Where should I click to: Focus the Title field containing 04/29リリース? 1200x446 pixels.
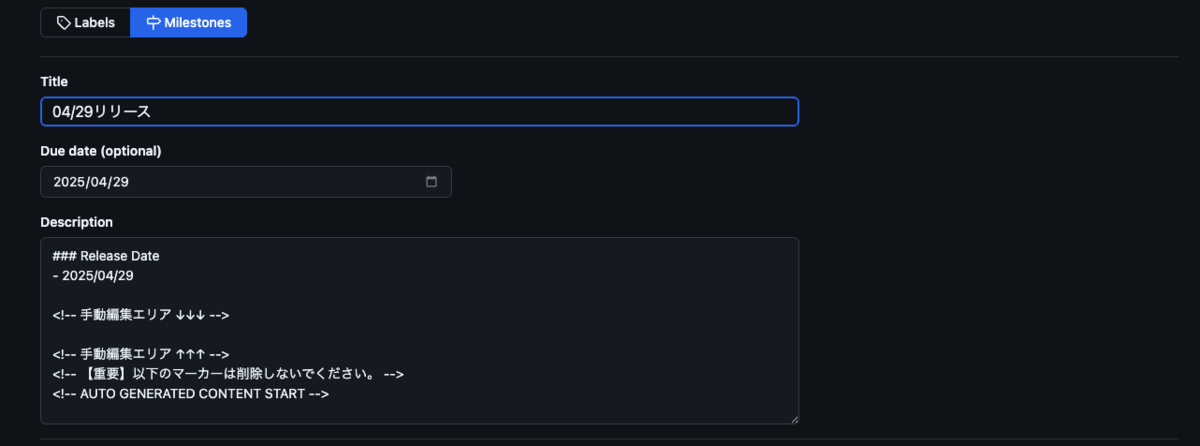click(x=419, y=112)
